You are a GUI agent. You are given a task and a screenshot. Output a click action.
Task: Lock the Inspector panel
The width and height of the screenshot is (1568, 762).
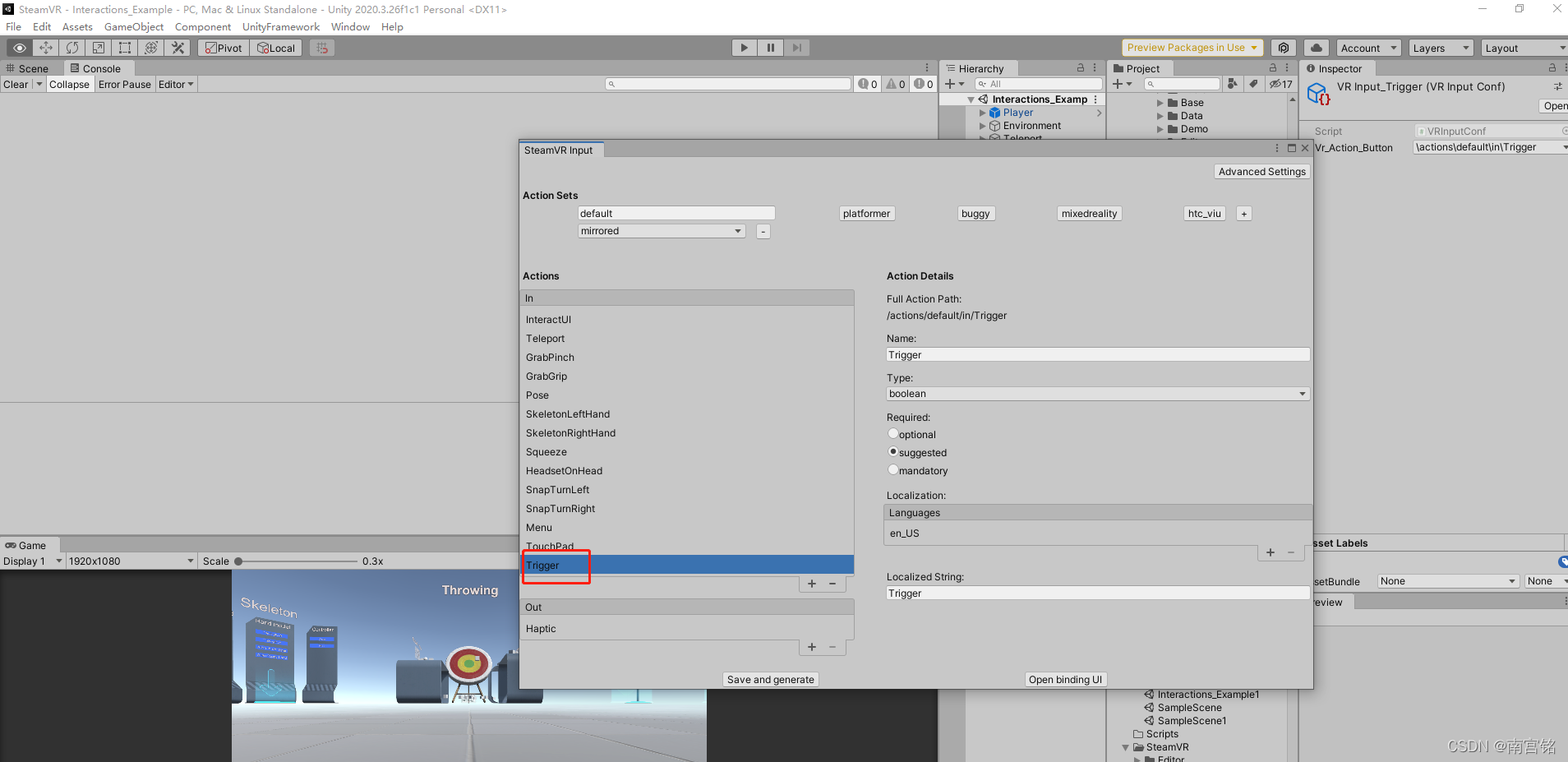(x=1552, y=68)
